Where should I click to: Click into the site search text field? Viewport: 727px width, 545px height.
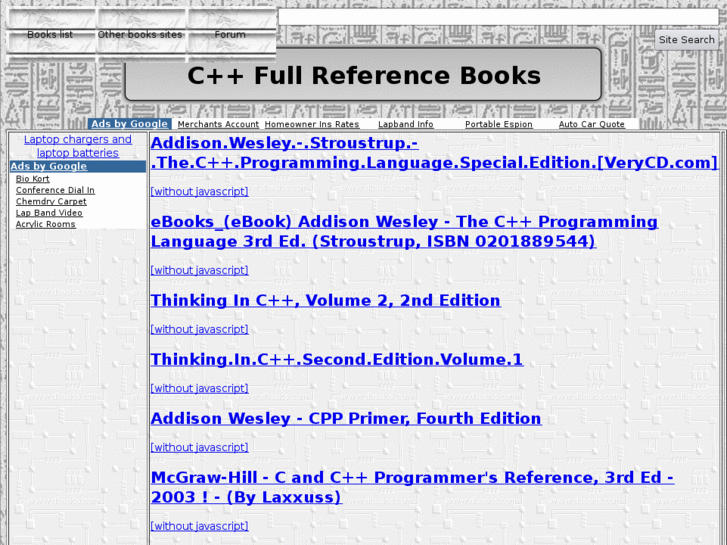[498, 17]
